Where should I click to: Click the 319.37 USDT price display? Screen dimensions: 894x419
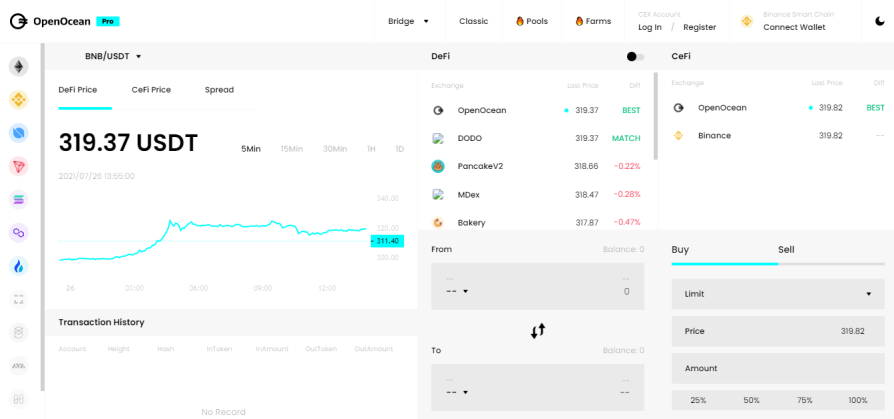click(x=128, y=143)
